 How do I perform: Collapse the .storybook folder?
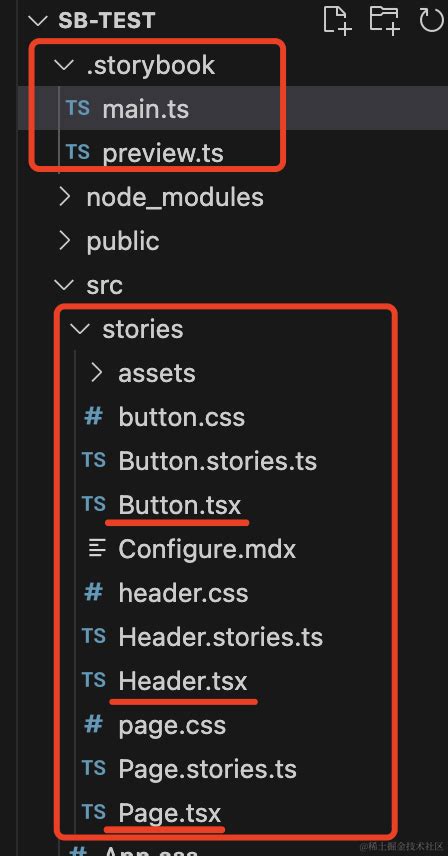tap(64, 66)
